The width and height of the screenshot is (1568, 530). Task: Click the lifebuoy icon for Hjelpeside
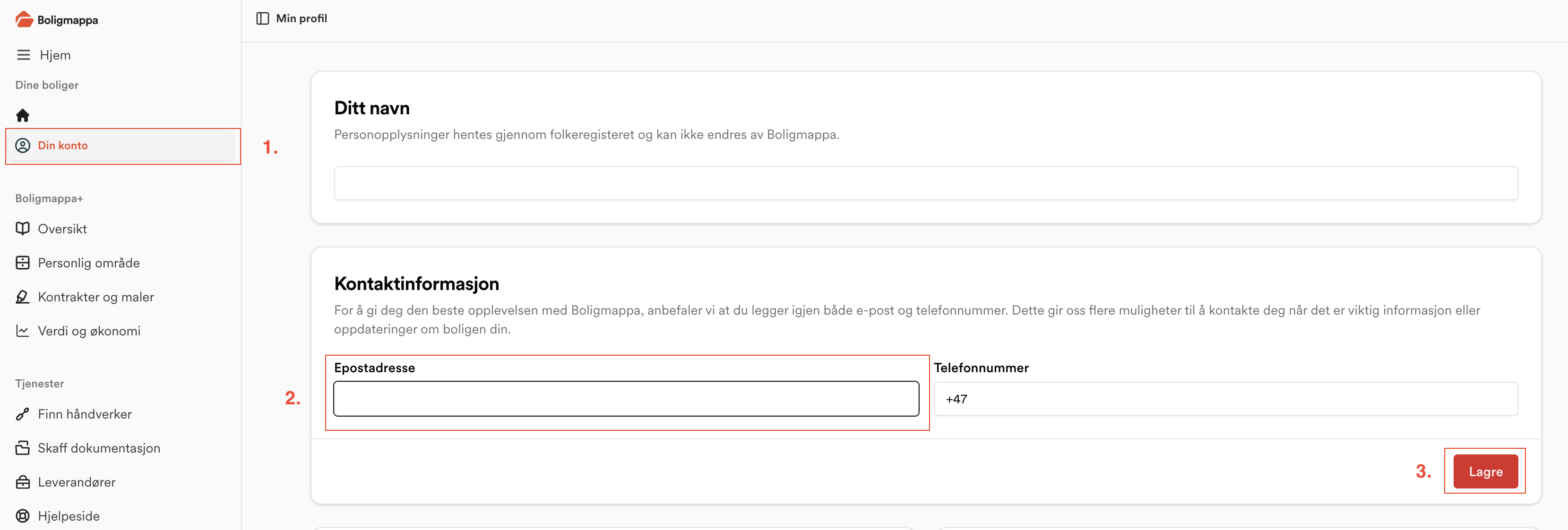[x=23, y=516]
